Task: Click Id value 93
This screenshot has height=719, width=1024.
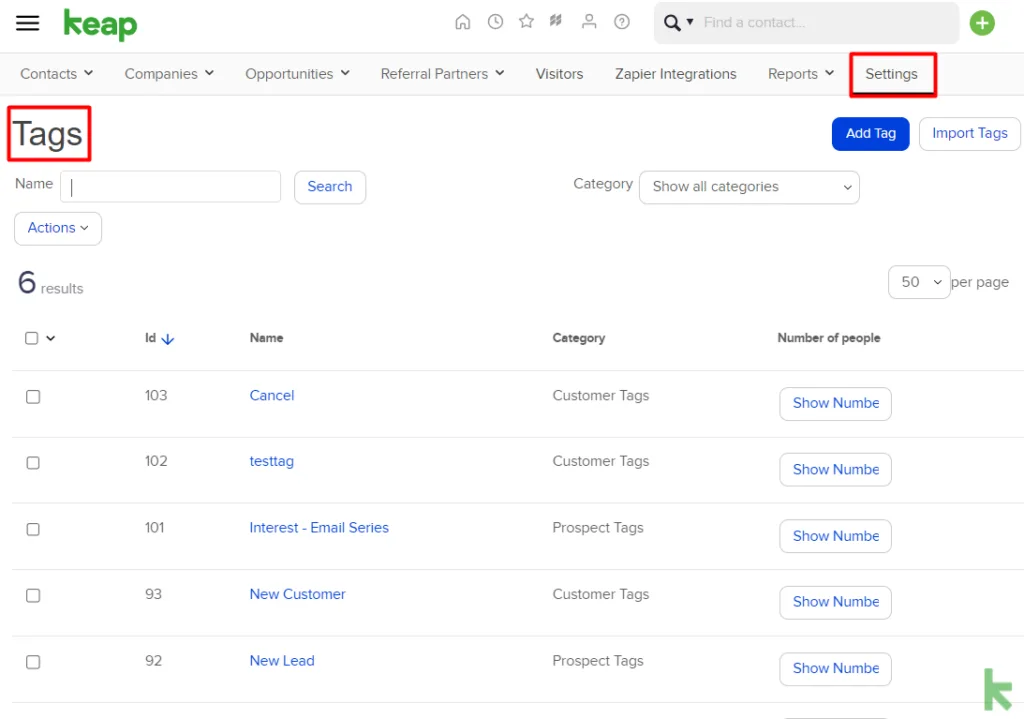Action: point(153,594)
